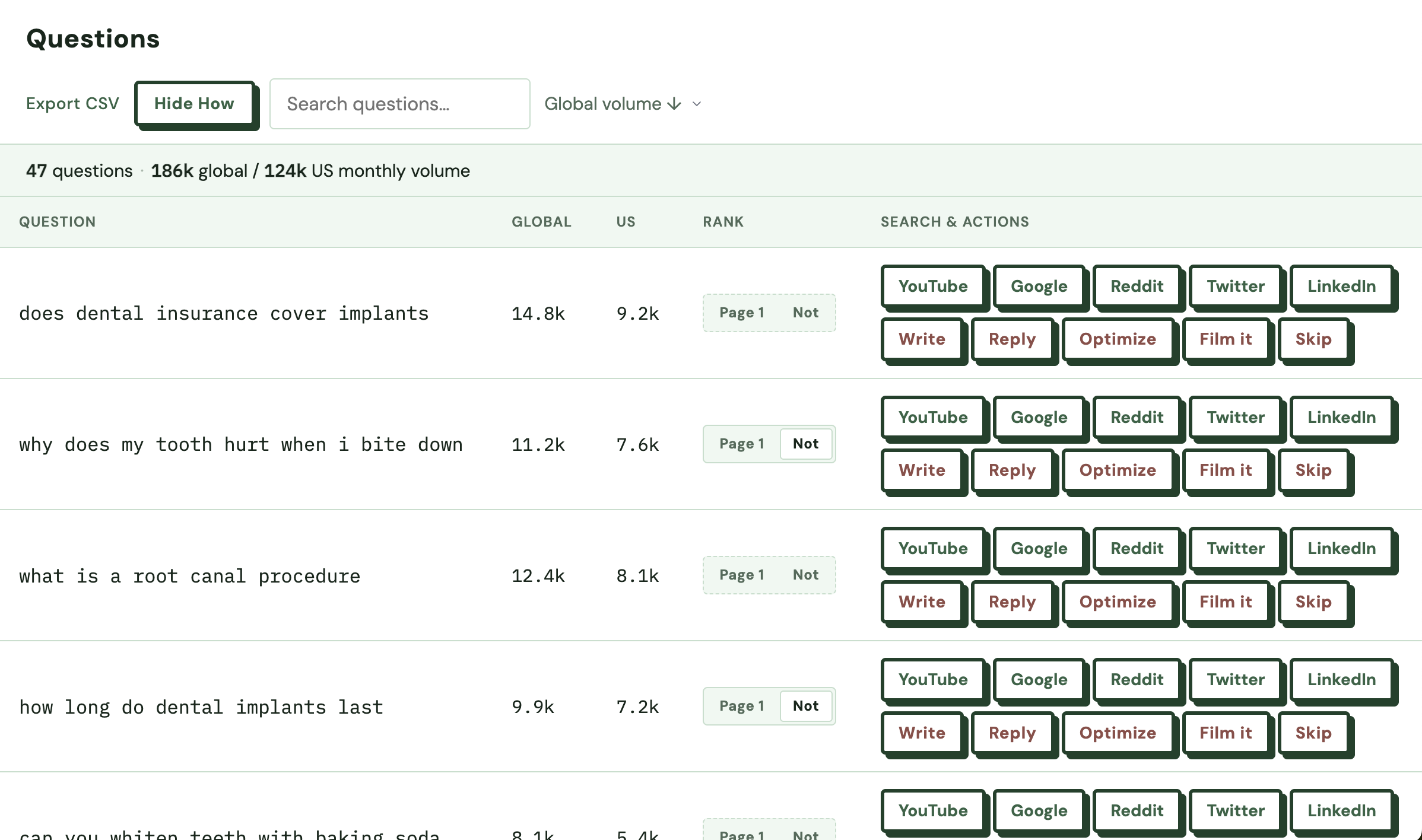
Task: Click Optimize for 'does dental insurance cover implants'
Action: (x=1118, y=339)
